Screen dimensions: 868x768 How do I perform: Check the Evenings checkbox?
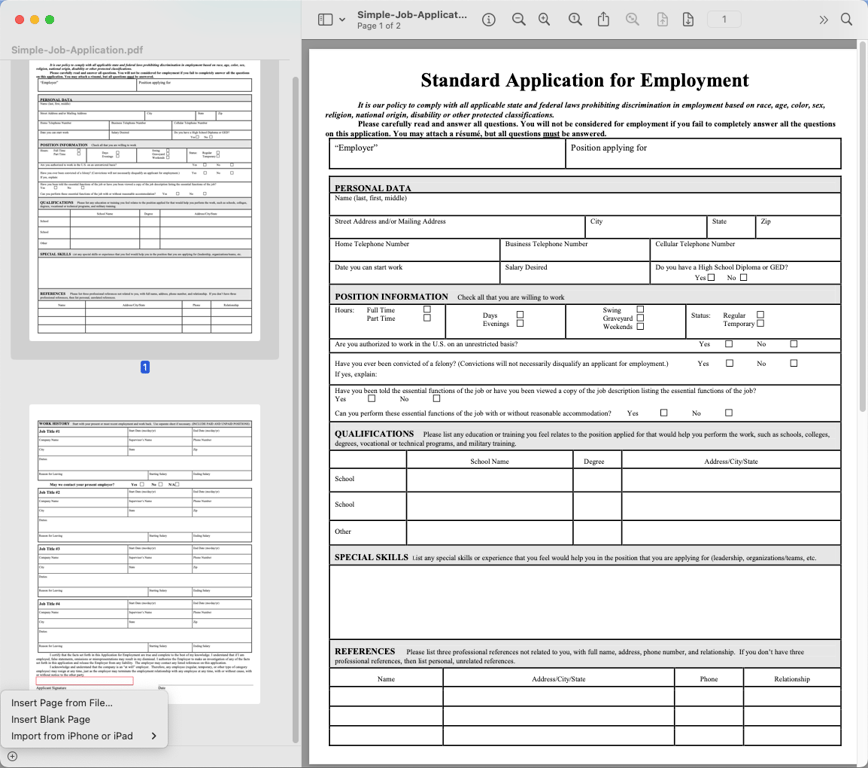point(520,323)
